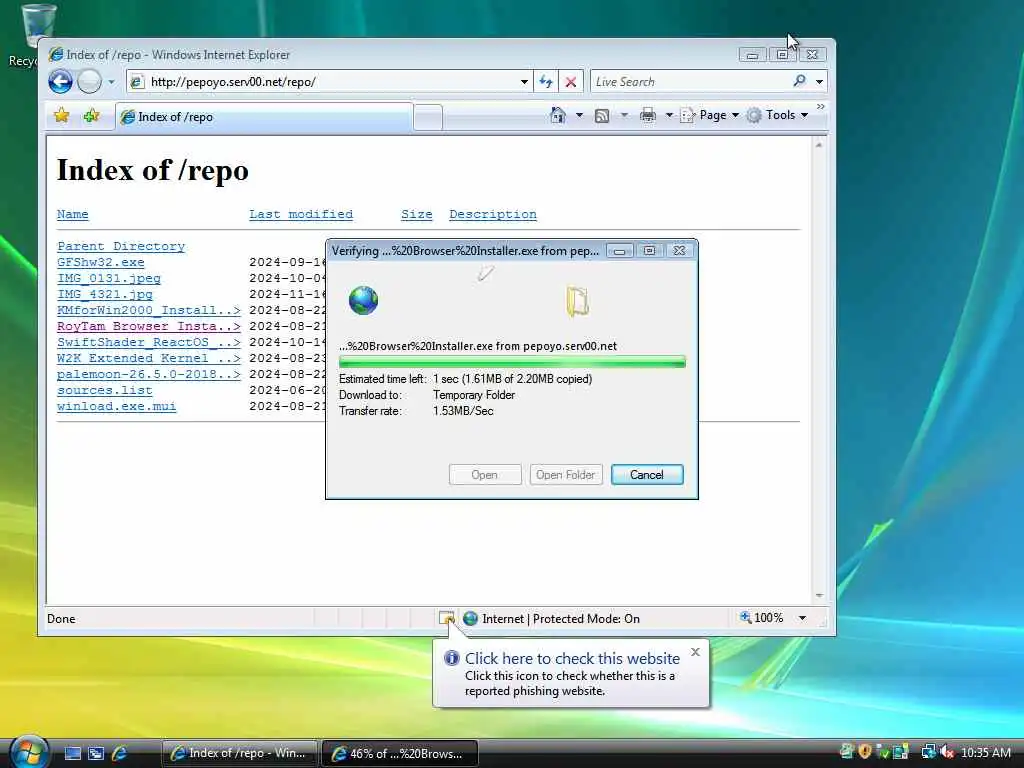Open the Parent Directory link
The height and width of the screenshot is (768, 1024).
121,246
